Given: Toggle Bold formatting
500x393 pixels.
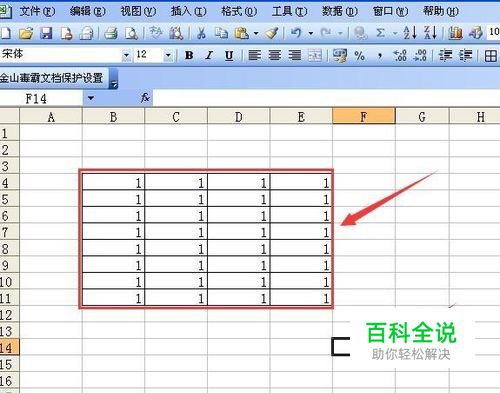Looking at the screenshot, I should point(189,55).
